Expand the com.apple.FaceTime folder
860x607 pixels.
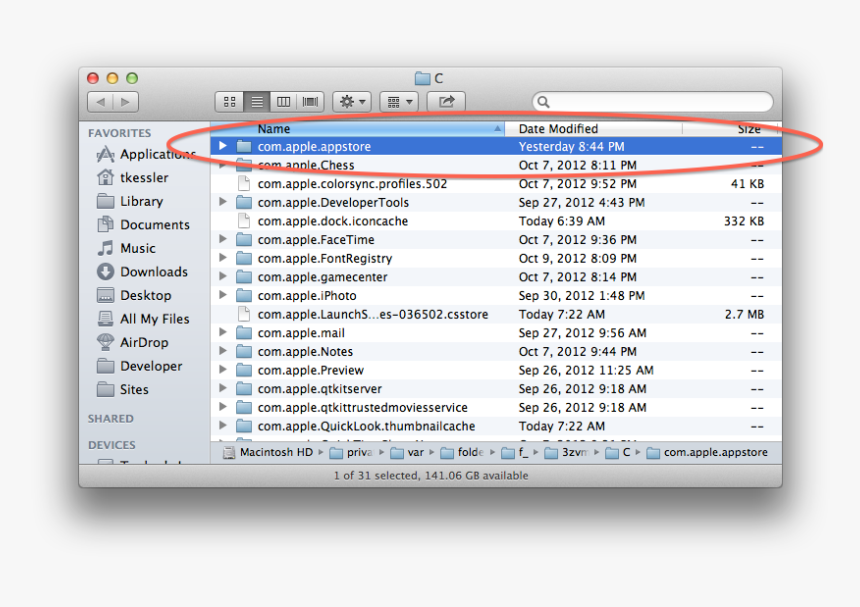click(223, 239)
